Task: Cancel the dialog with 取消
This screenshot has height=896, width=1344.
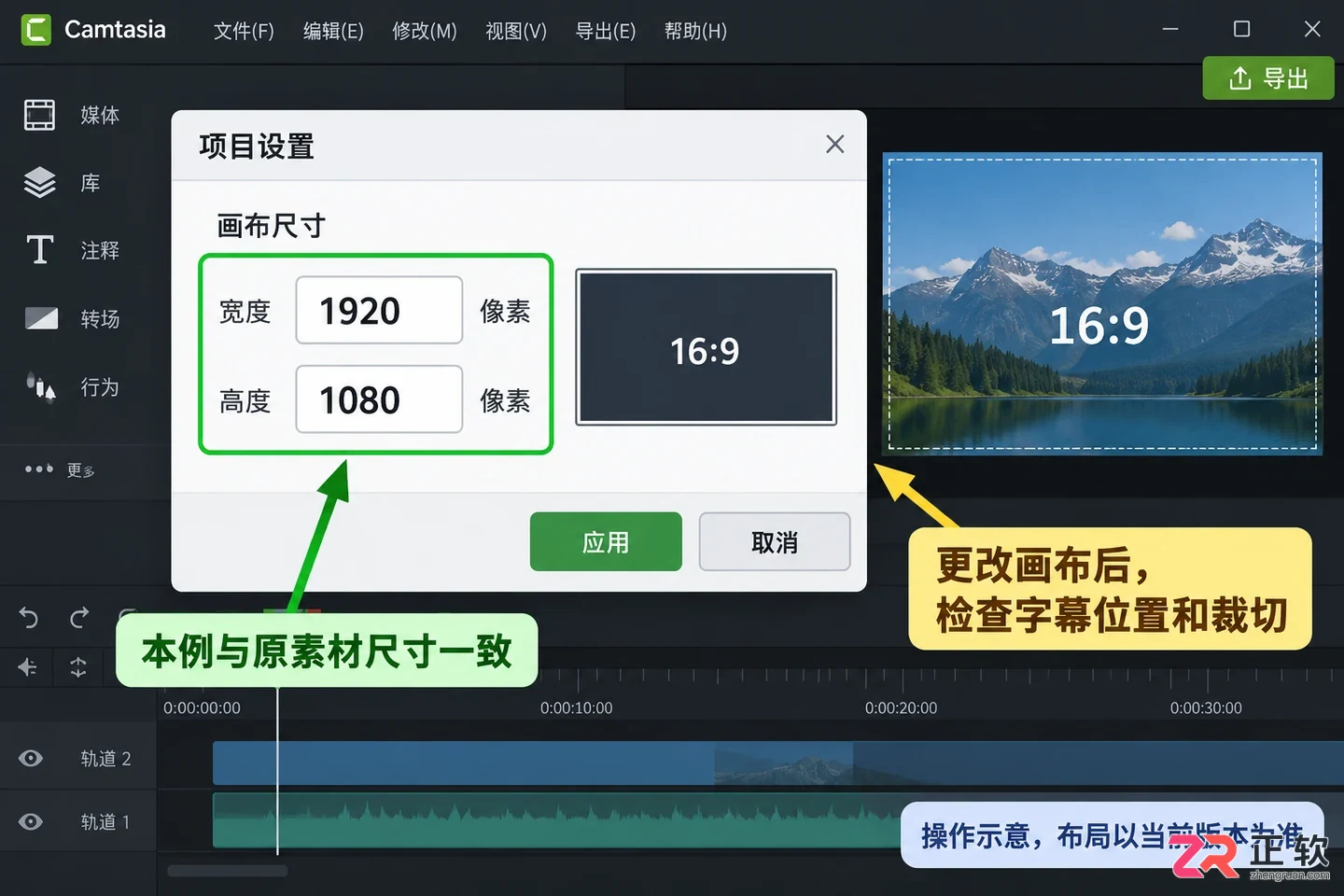Action: point(775,541)
